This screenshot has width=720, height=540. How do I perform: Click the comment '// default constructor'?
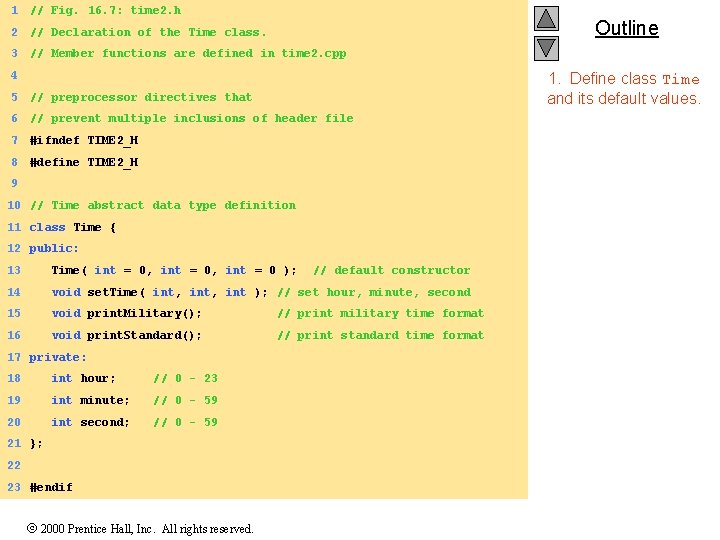click(x=392, y=270)
